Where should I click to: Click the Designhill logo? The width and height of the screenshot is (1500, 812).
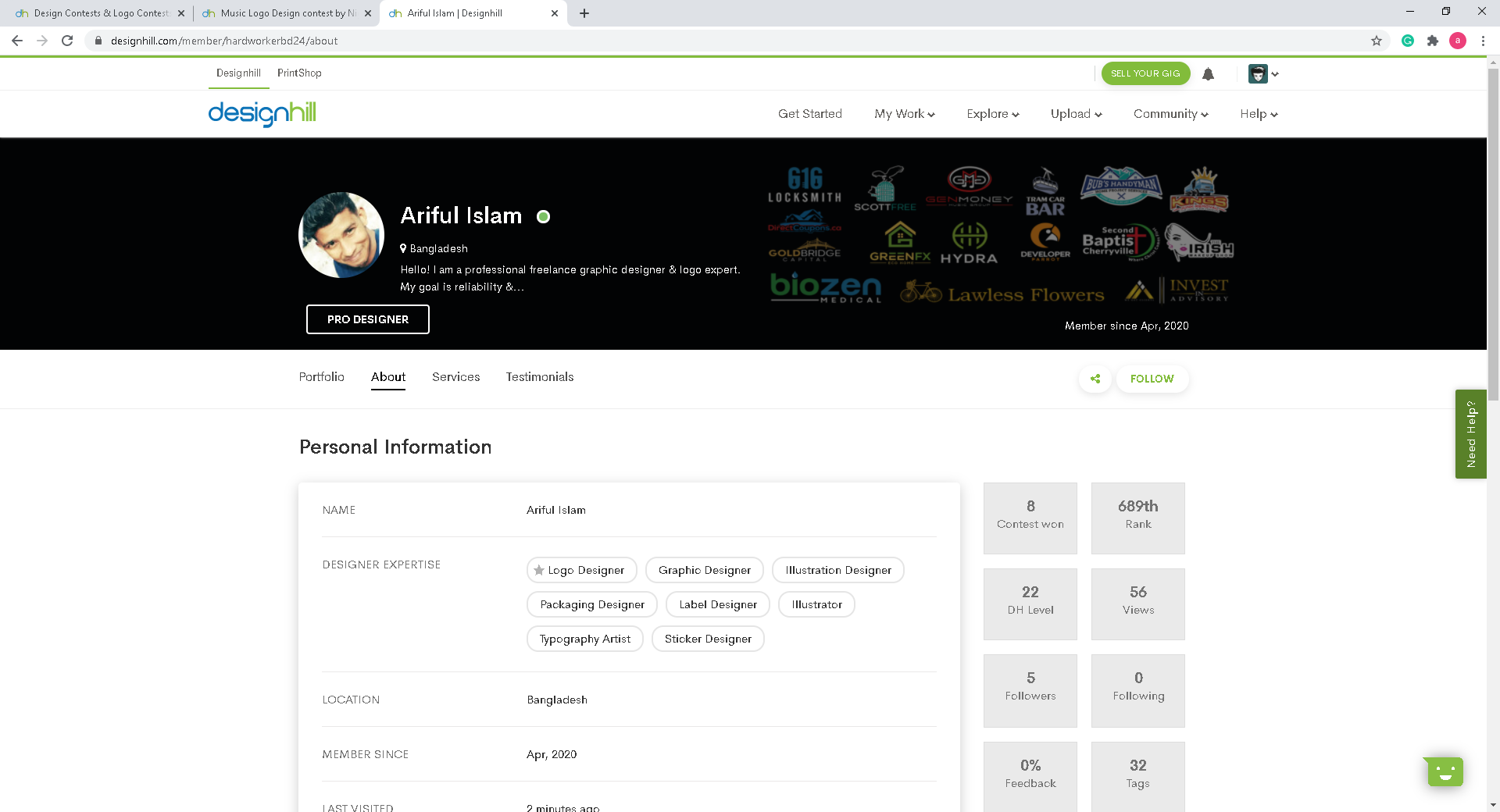tap(262, 114)
